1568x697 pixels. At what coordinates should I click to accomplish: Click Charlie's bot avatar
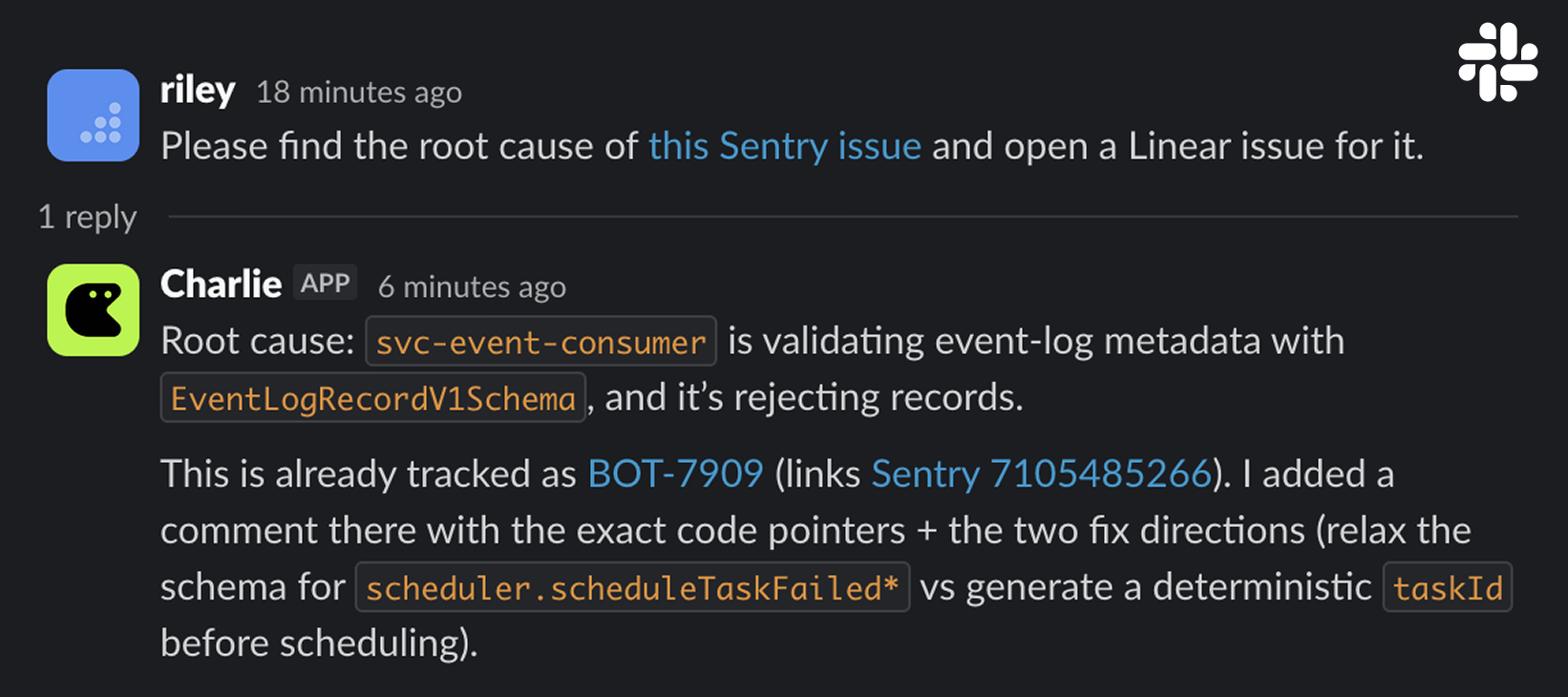93,310
